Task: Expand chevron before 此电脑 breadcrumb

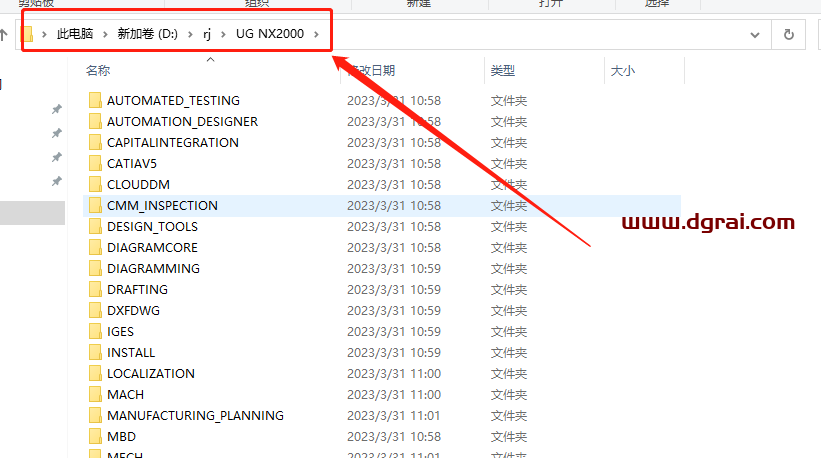Action: [45, 35]
